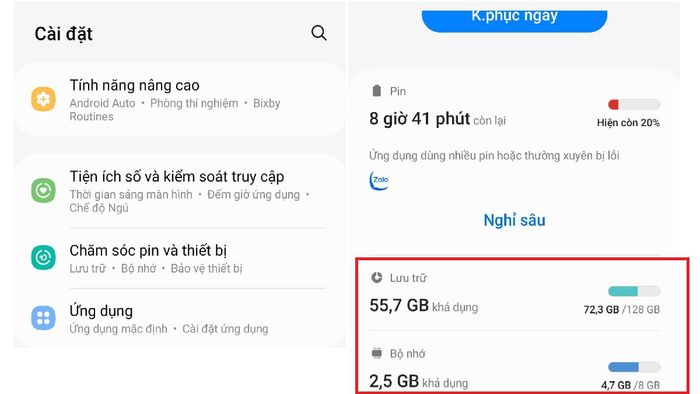
Task: Open the search magnifier in Cài đặt
Action: tap(319, 33)
